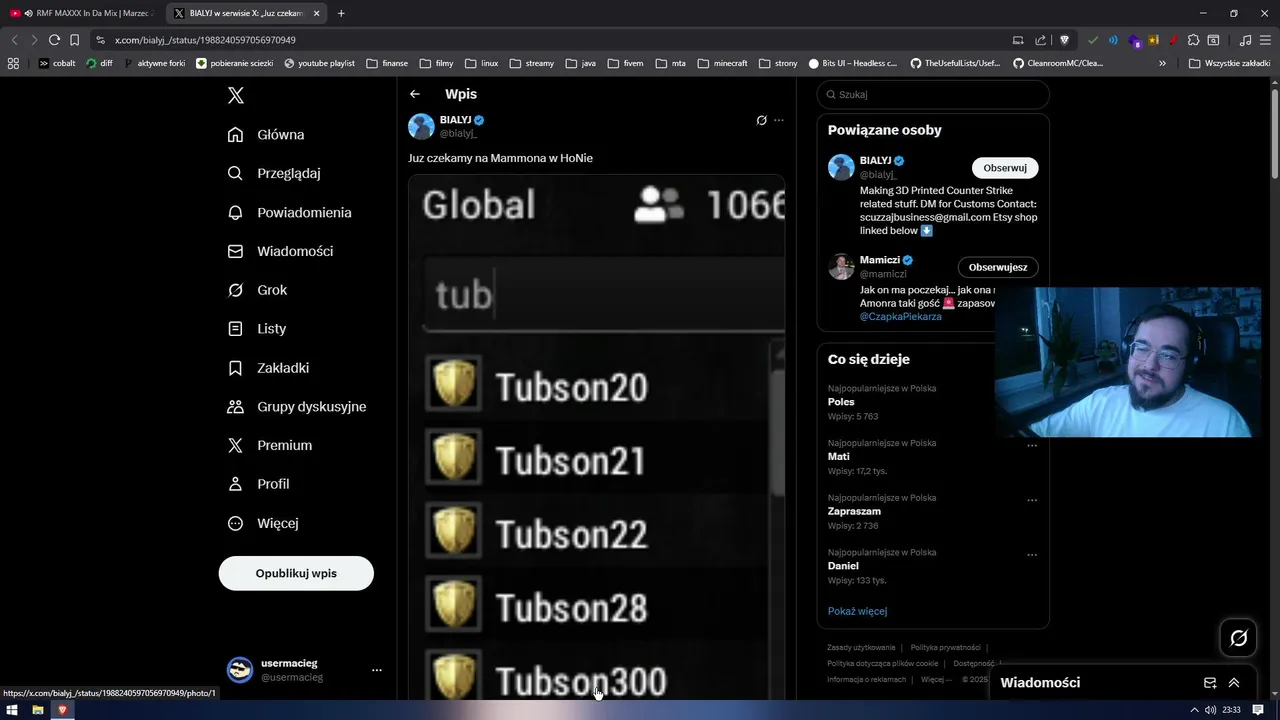The image size is (1280, 720).
Task: Open the media control music note icon
Action: pos(1245,40)
